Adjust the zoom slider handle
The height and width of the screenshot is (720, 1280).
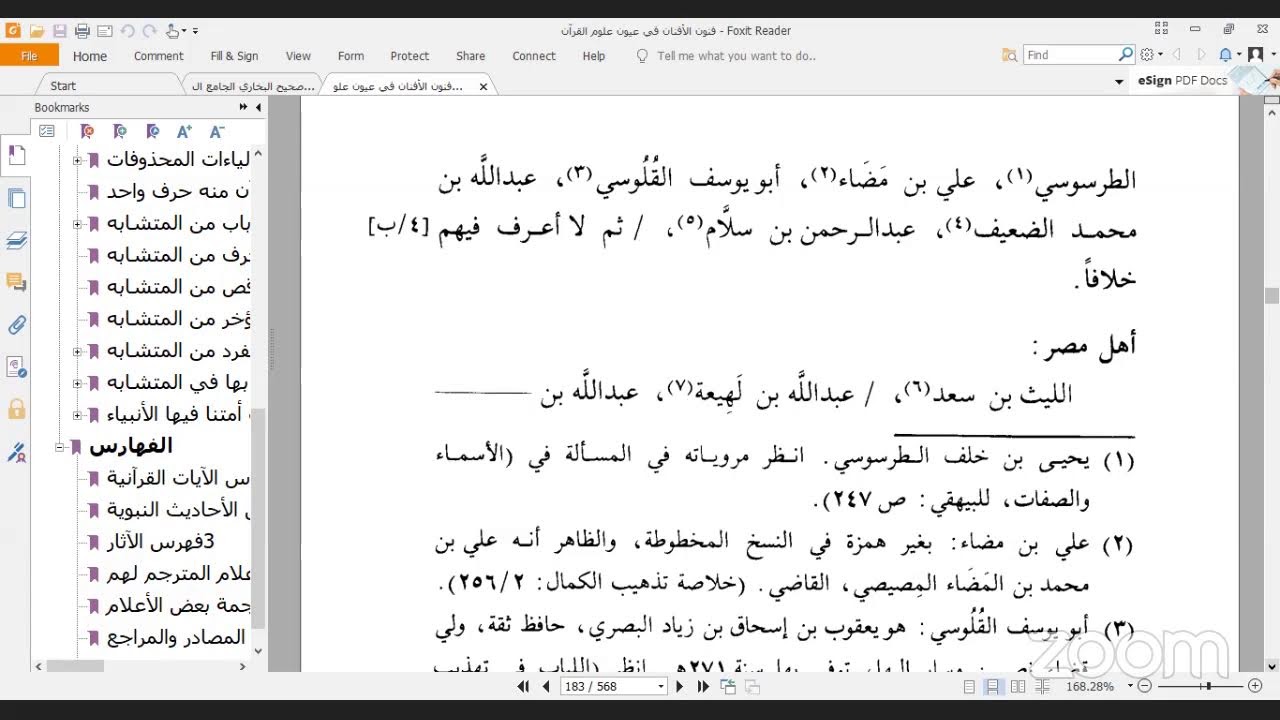click(x=1209, y=687)
